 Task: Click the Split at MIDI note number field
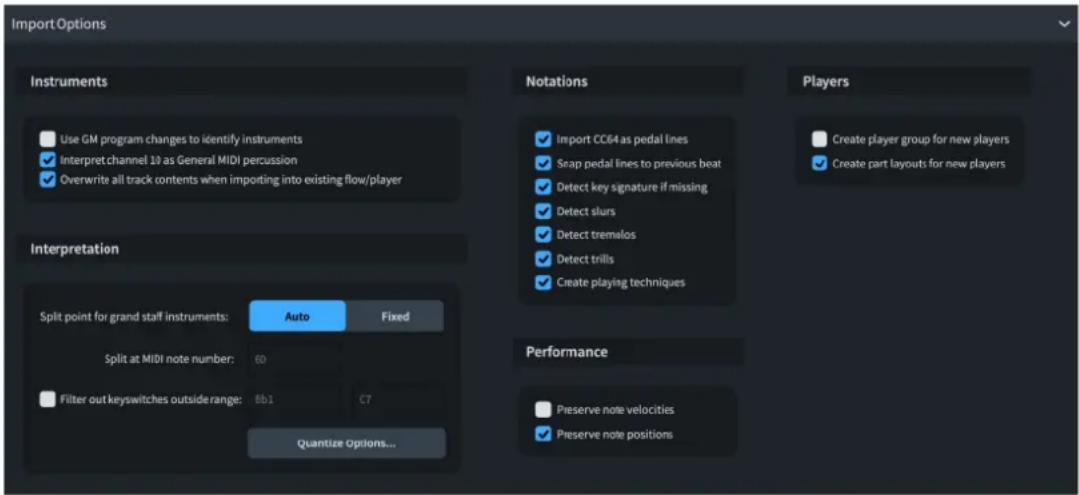click(x=295, y=358)
